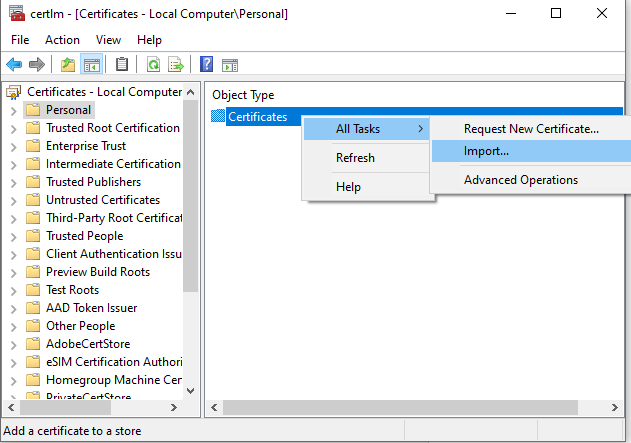Screen dimensions: 631x443
Task: Click tree pane horizontal scroll right arrow
Action: click(173, 408)
